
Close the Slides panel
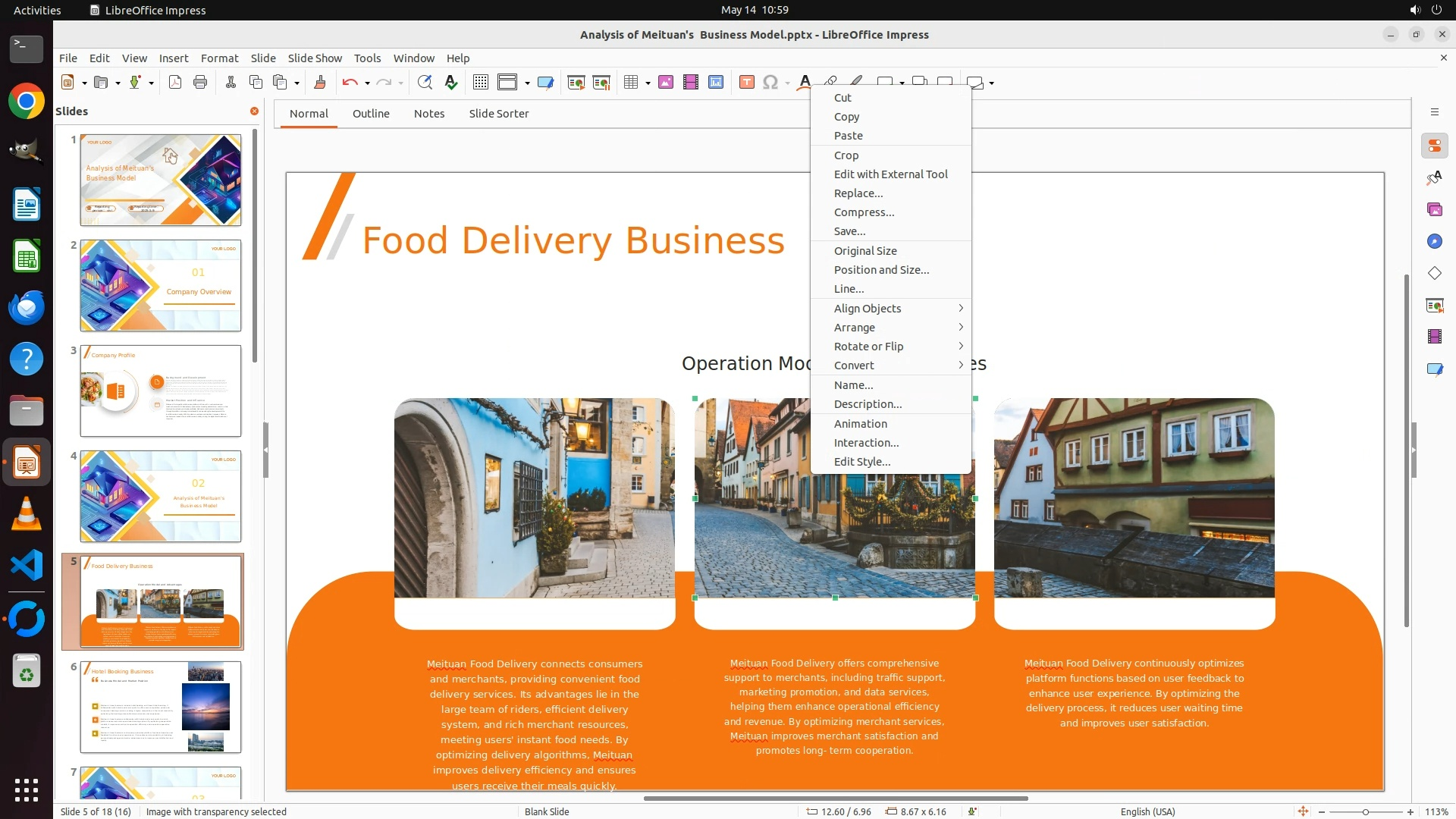[x=254, y=111]
